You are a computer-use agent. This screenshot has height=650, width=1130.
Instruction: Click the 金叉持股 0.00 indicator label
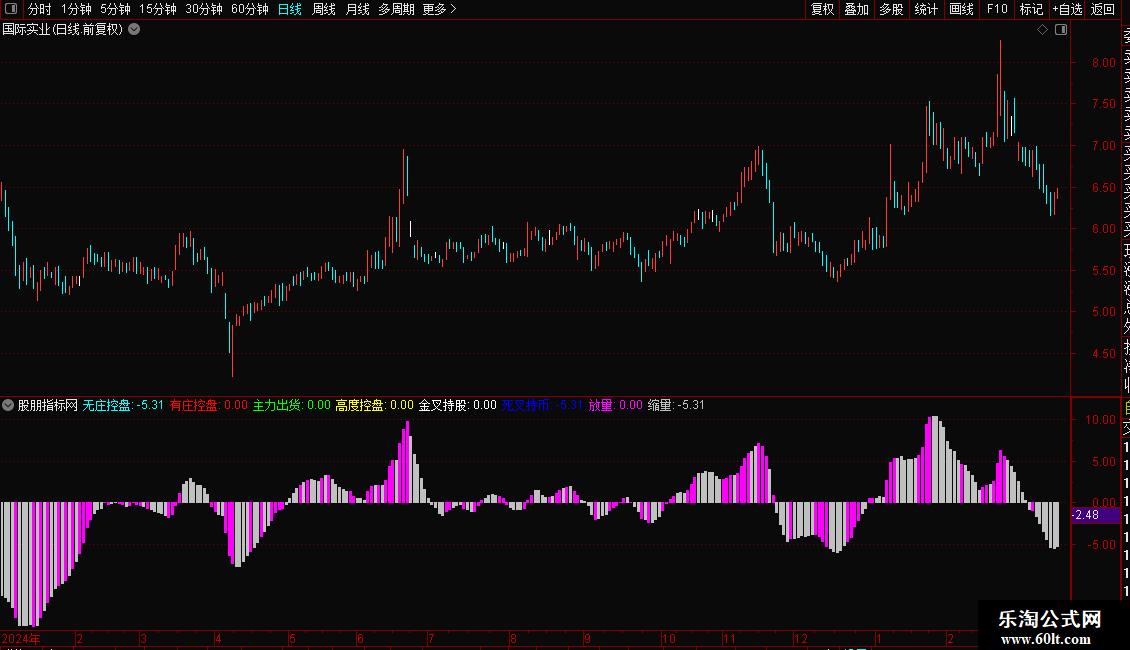click(x=458, y=405)
